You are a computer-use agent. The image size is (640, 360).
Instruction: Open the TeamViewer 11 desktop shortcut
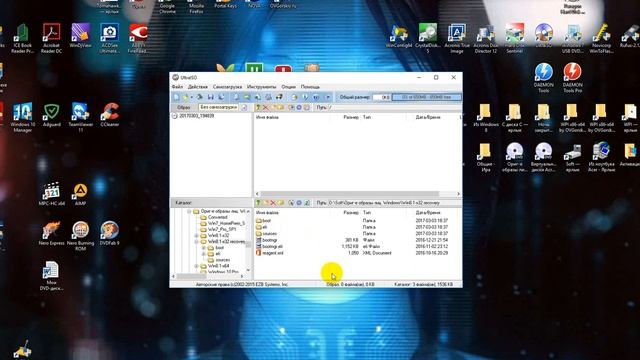click(x=80, y=117)
